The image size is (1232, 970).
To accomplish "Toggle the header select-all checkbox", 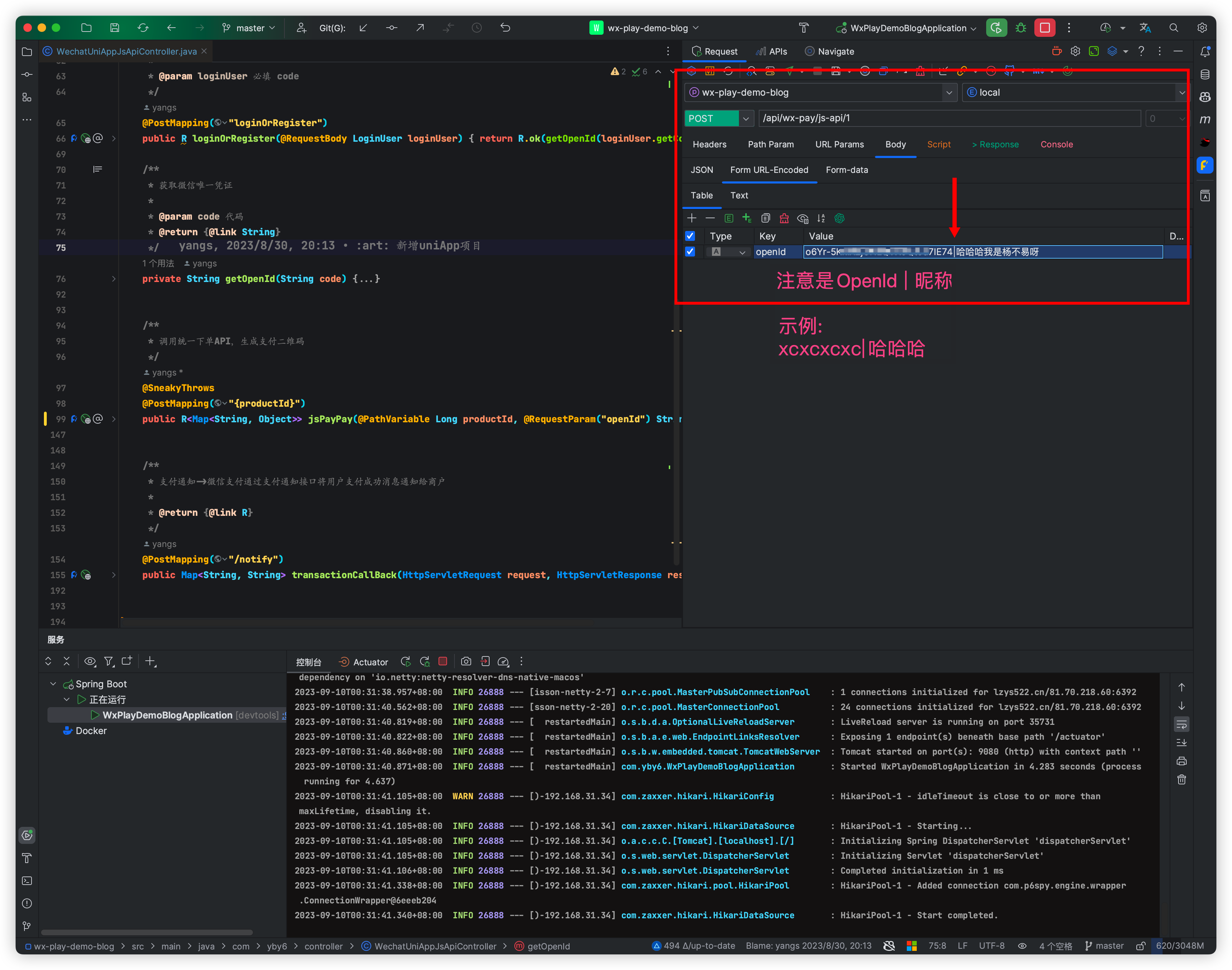I will (x=690, y=236).
